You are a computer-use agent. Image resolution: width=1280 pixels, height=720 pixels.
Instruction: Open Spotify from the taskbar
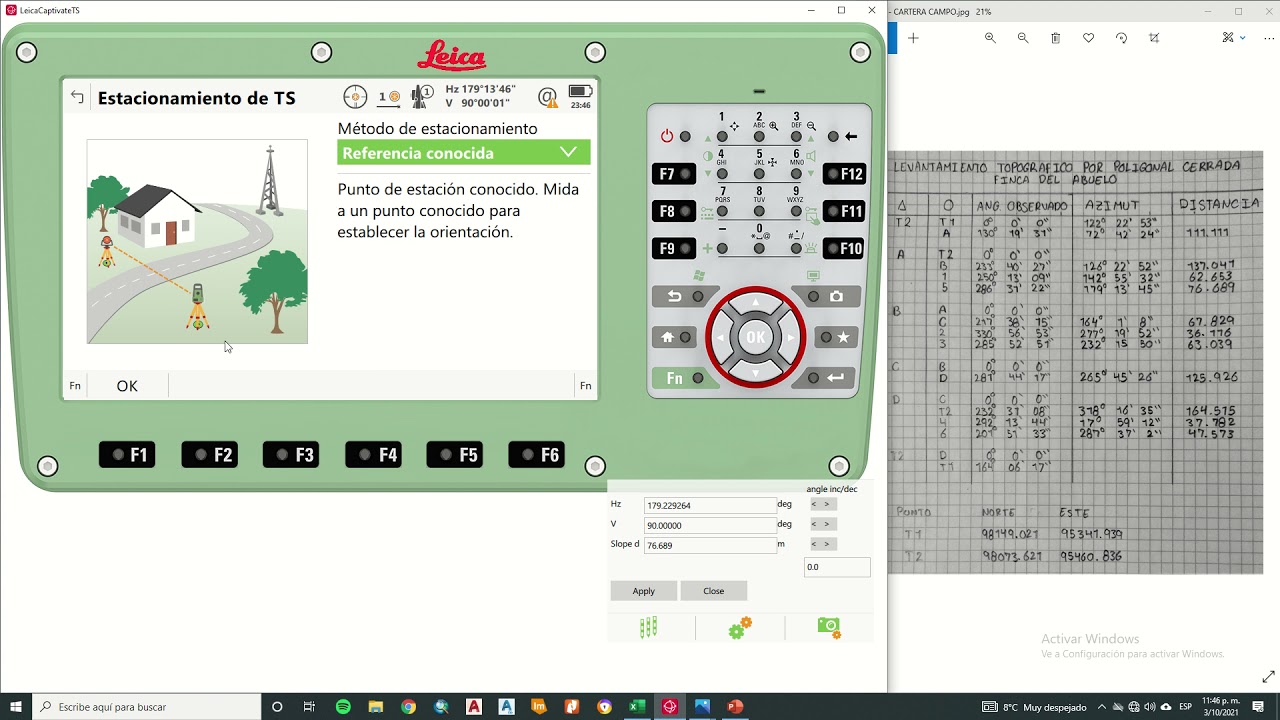pos(343,707)
